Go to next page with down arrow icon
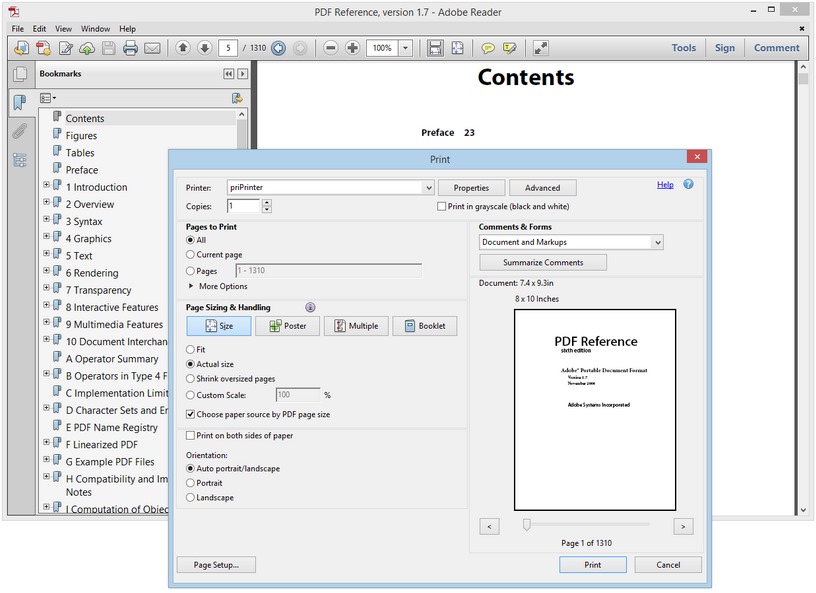 [x=205, y=48]
